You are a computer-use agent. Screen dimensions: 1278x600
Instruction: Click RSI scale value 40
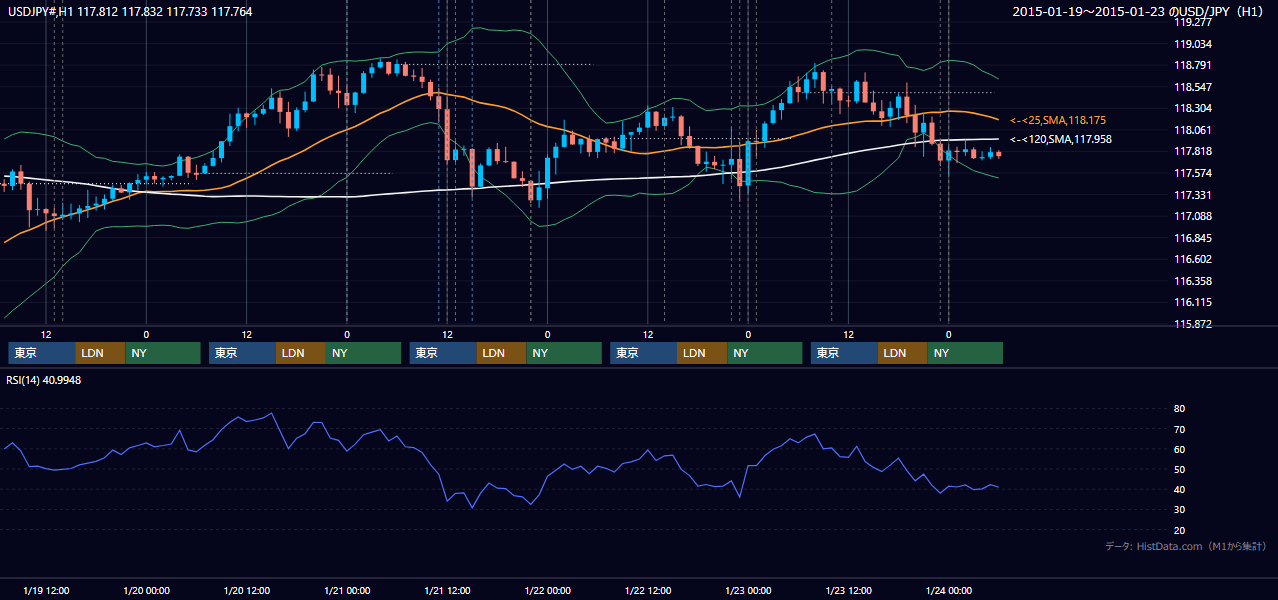(x=1179, y=489)
